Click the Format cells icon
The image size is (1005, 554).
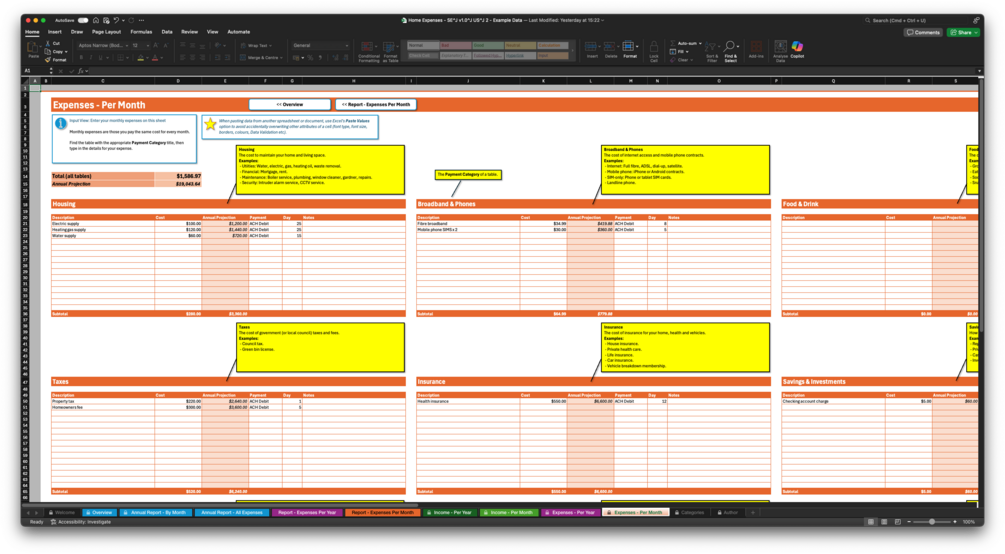click(629, 46)
